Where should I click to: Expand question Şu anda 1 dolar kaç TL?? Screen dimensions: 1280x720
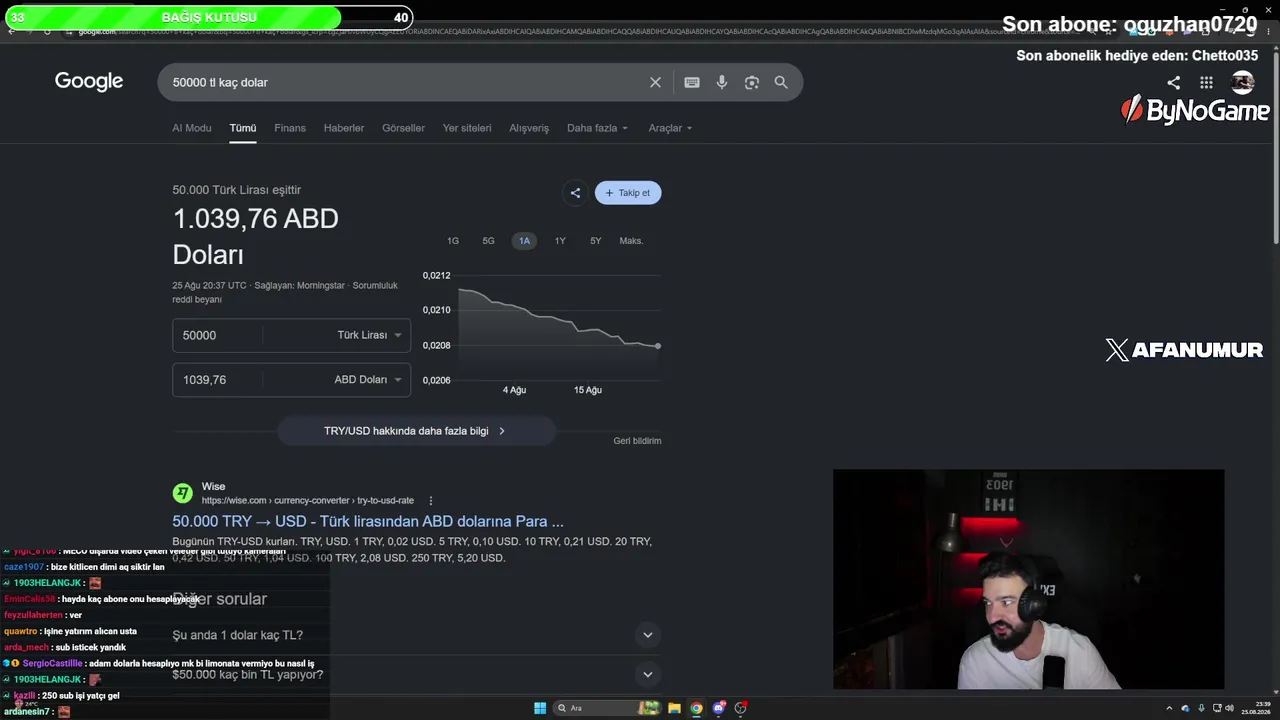coord(417,635)
